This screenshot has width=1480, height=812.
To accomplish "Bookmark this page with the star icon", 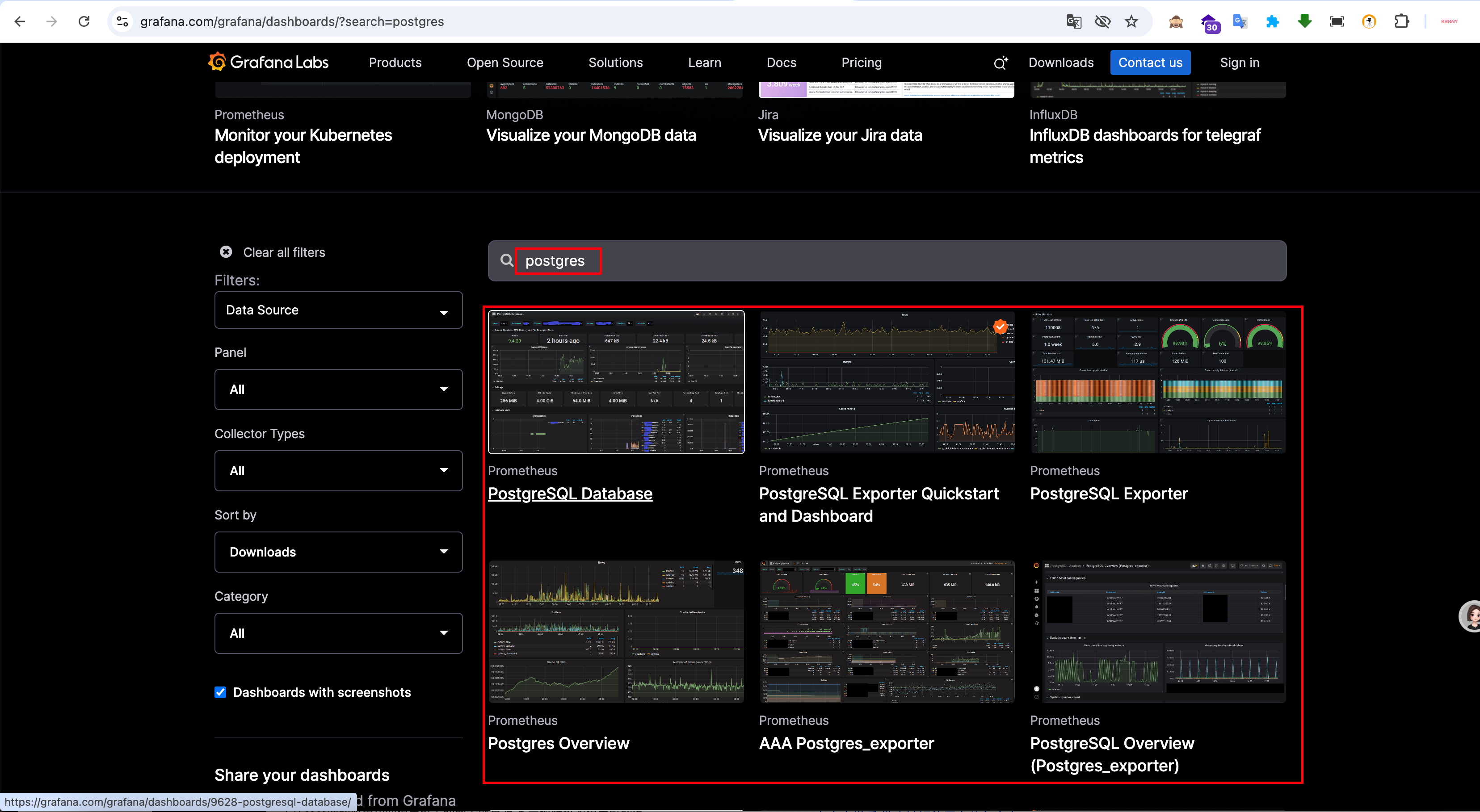I will tap(1131, 21).
